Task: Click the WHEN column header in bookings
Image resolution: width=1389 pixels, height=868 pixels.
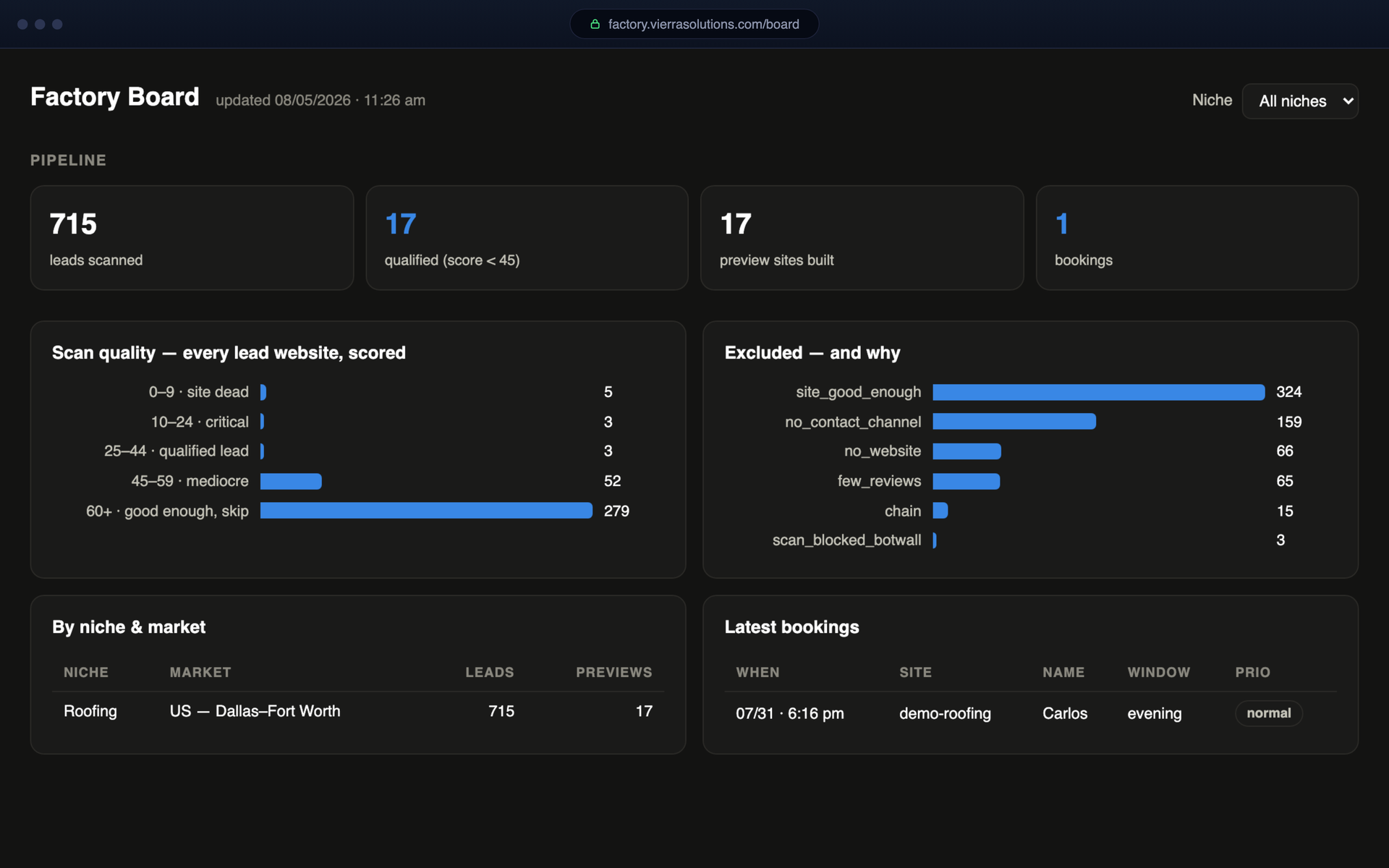Action: [x=758, y=672]
